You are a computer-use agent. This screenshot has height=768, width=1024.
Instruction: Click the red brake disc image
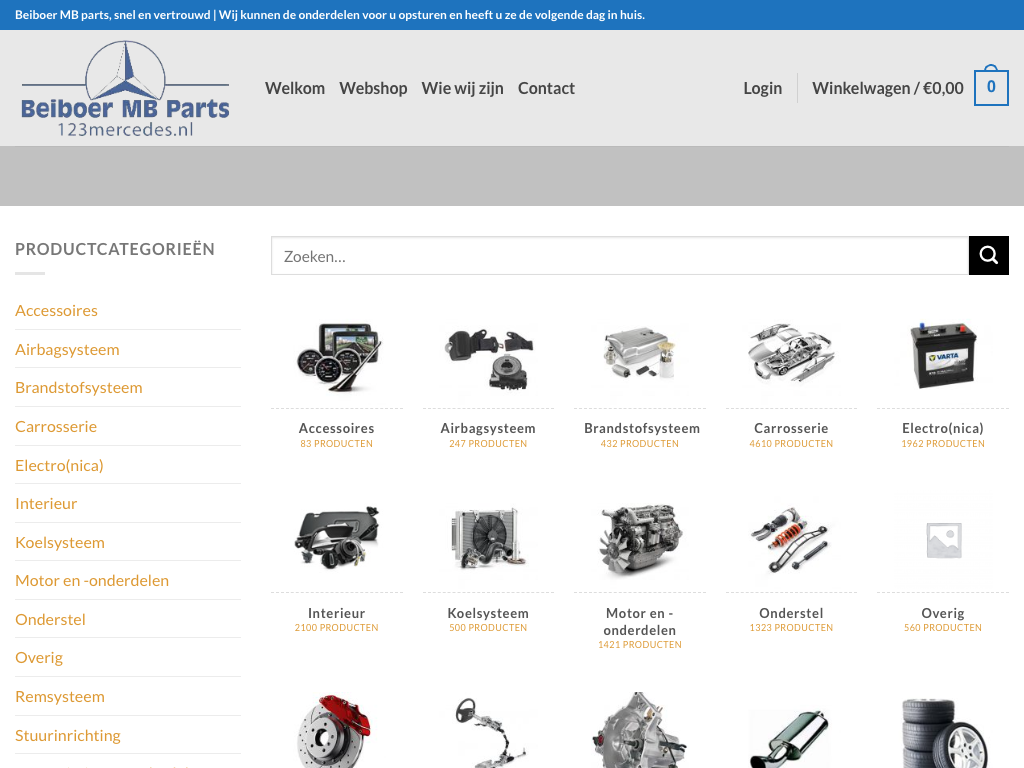click(x=336, y=729)
